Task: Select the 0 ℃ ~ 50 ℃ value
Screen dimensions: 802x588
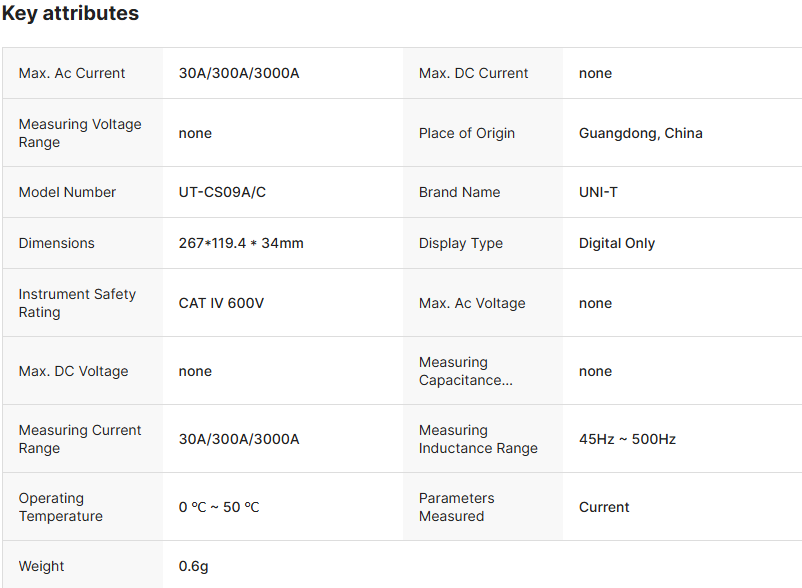Action: [219, 507]
